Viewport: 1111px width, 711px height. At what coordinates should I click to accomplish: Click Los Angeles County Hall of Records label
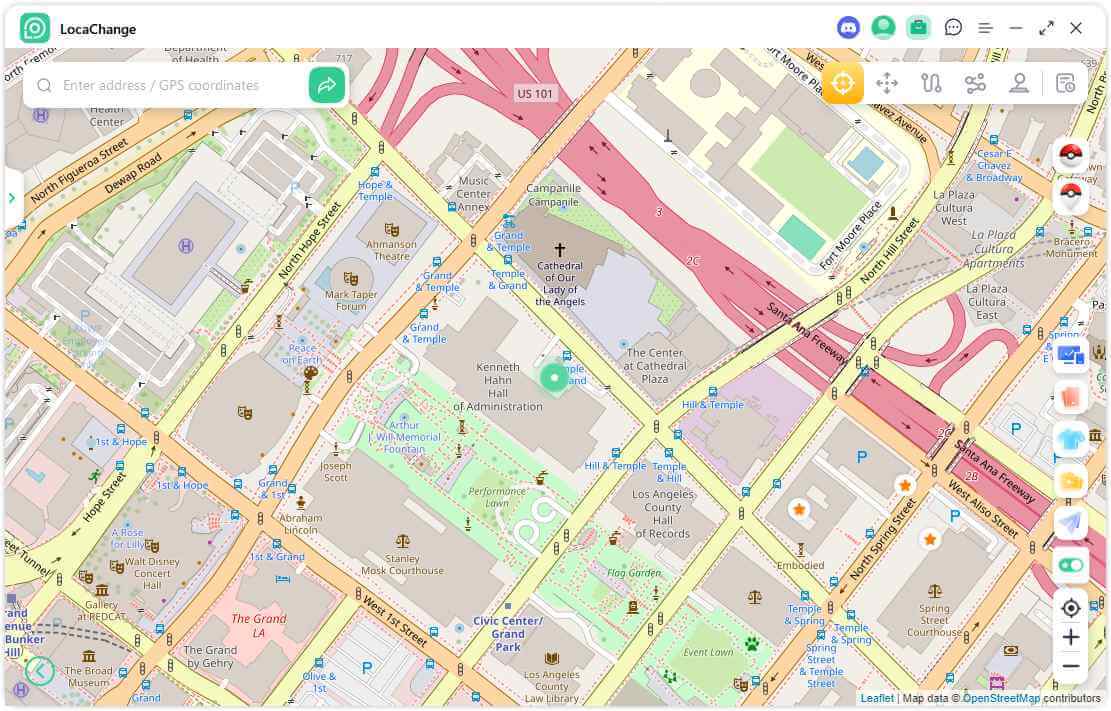(662, 514)
